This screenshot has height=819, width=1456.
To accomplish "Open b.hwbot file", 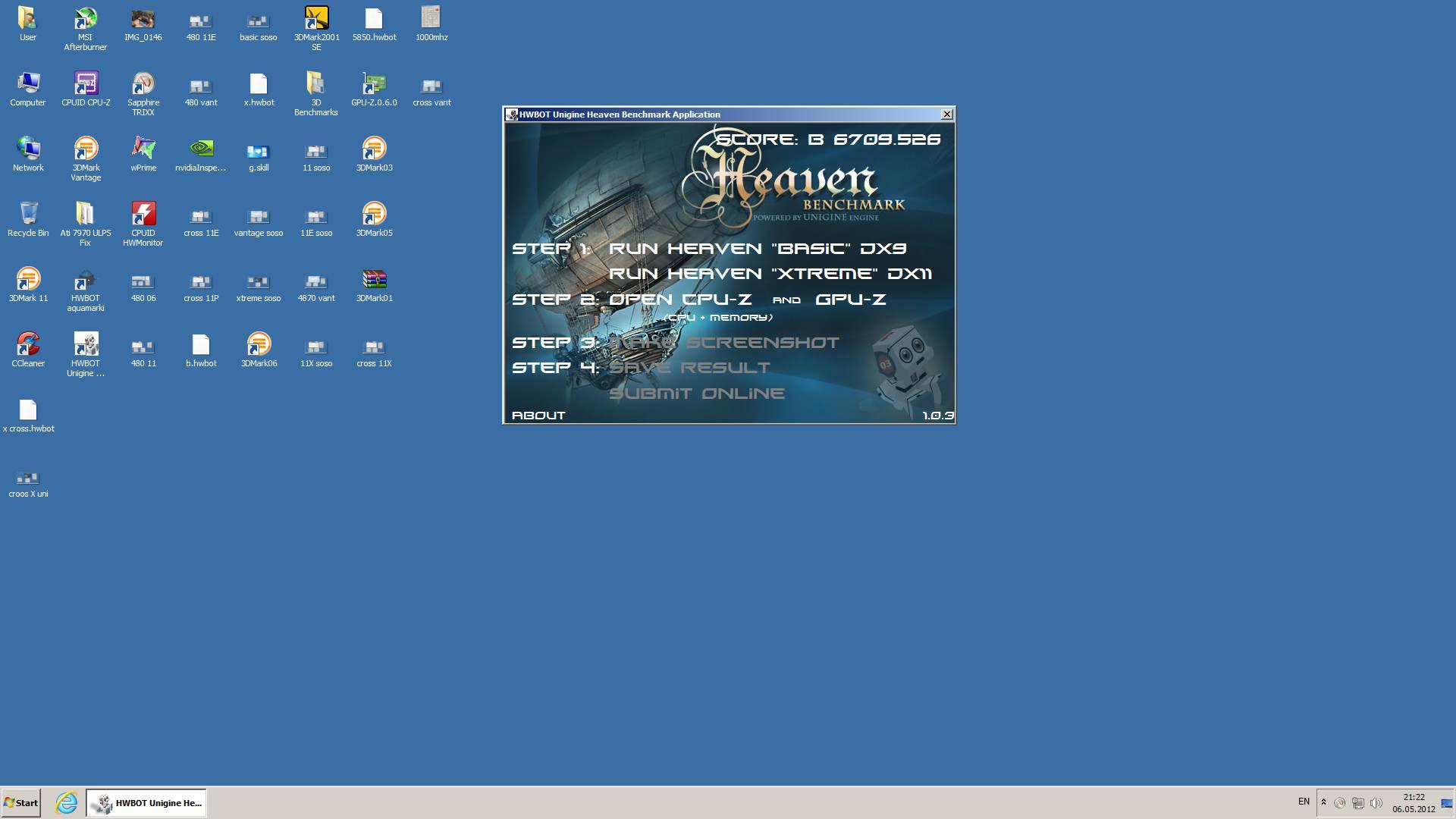I will tap(201, 350).
